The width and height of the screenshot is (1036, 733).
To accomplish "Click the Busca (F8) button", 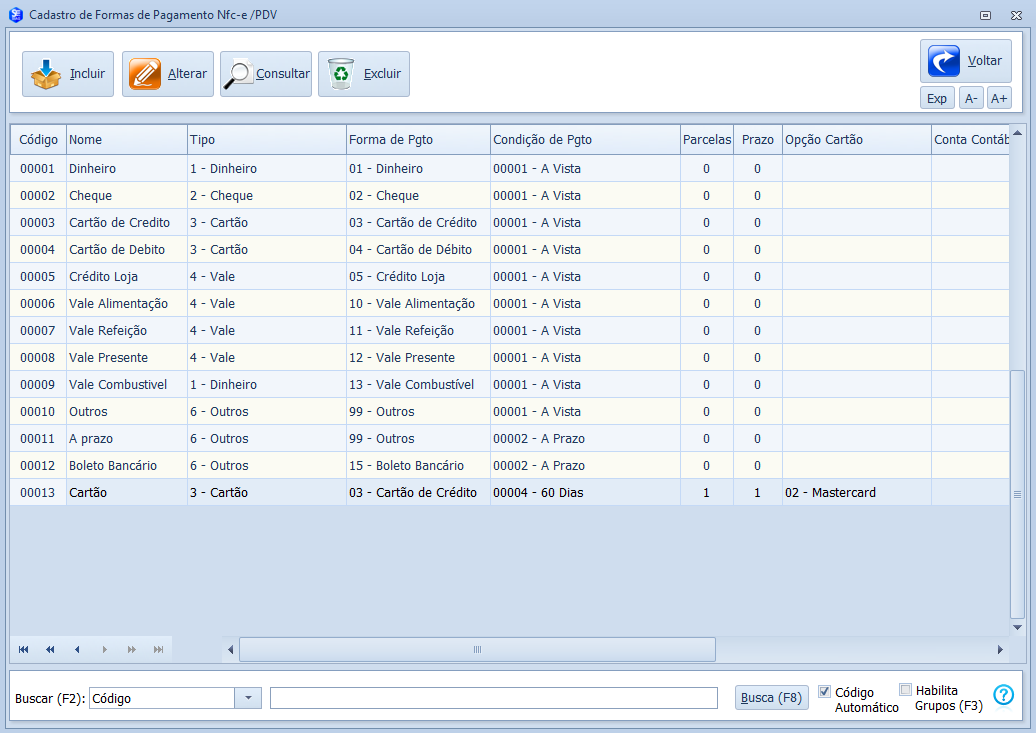I will [771, 698].
